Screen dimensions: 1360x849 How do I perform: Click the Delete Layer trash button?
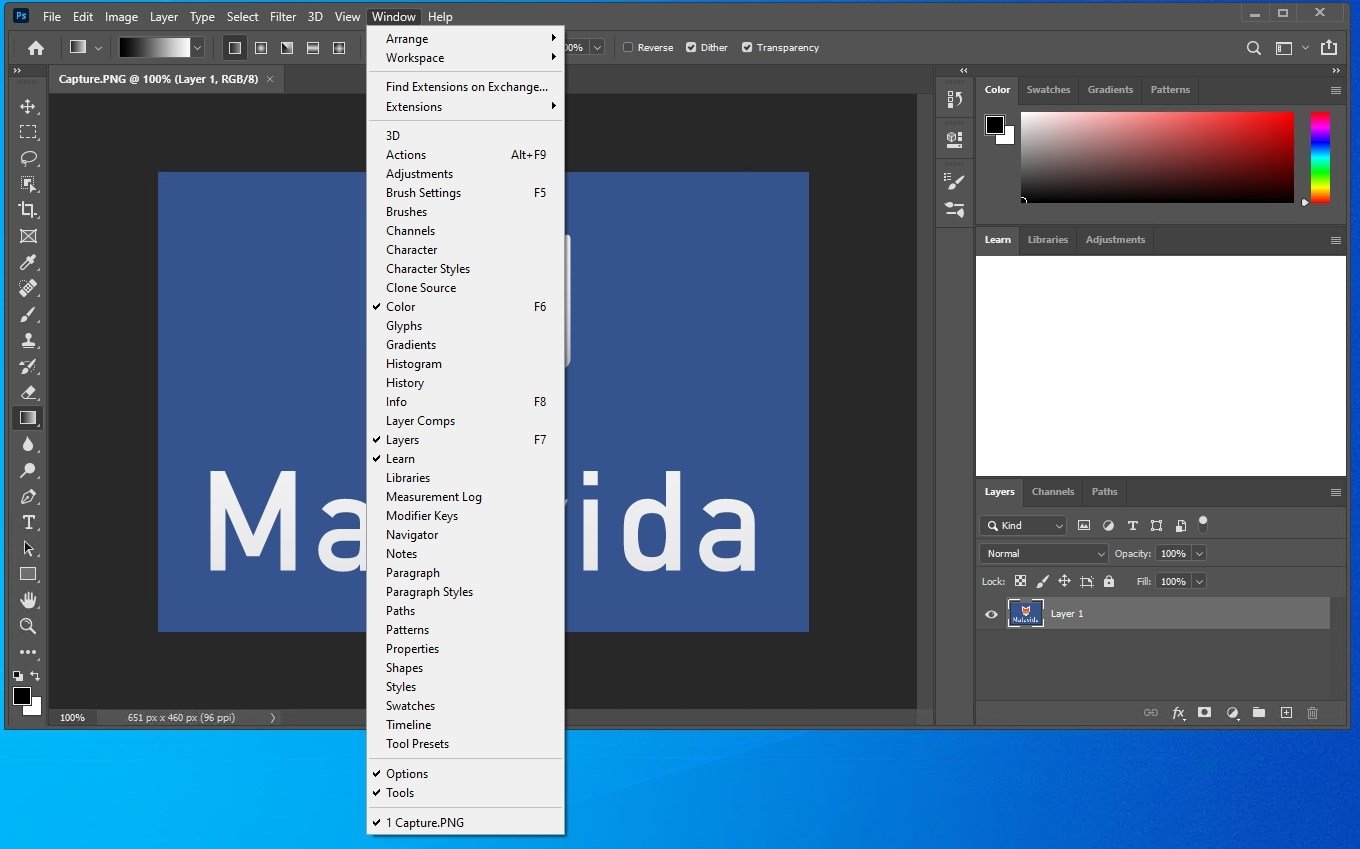click(1313, 713)
